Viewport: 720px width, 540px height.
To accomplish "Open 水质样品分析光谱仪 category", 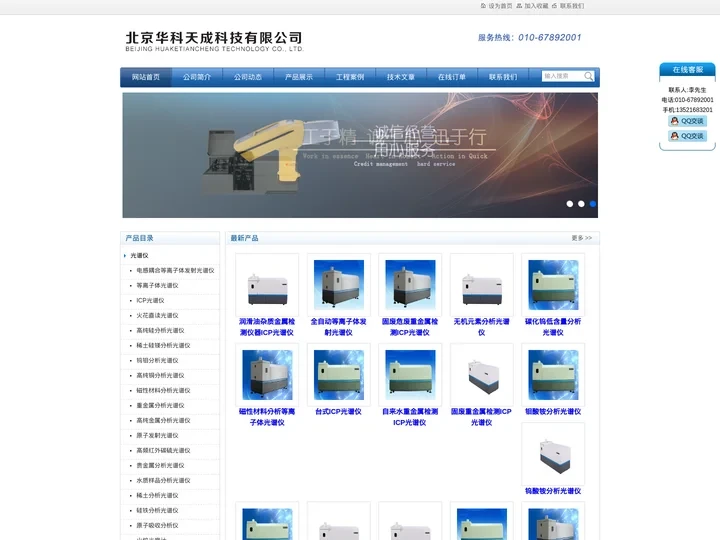I will pyautogui.click(x=163, y=481).
